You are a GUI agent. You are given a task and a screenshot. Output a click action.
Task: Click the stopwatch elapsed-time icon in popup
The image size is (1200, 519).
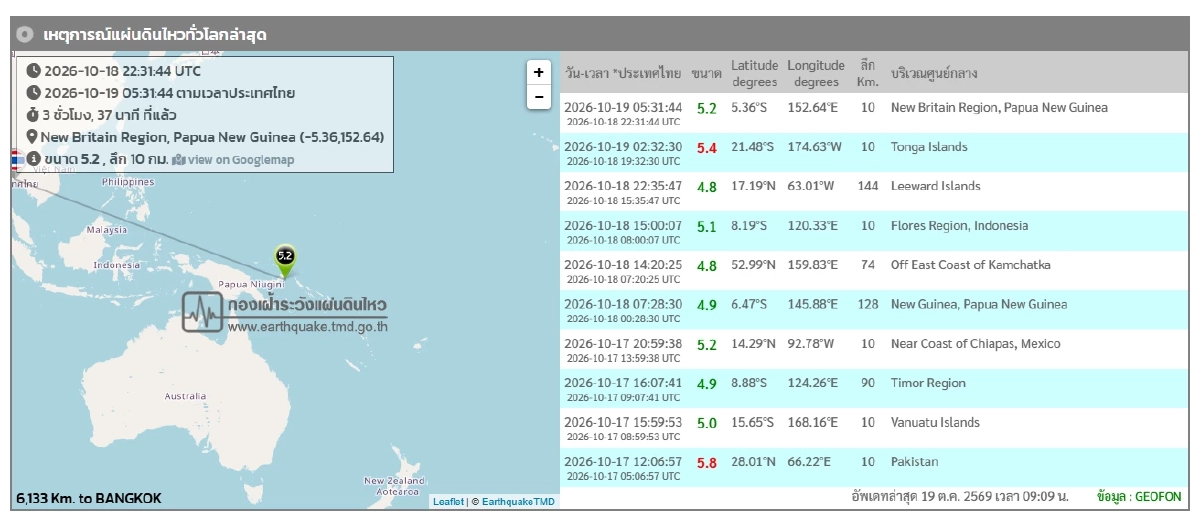(x=33, y=115)
